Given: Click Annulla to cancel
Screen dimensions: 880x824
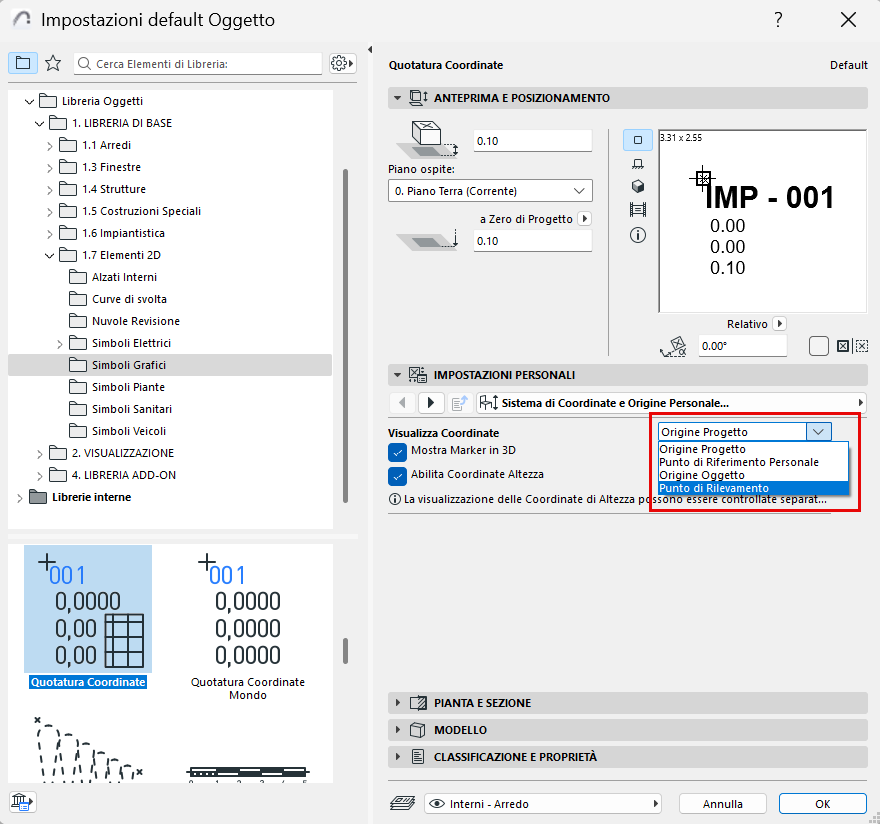Looking at the screenshot, I should (x=722, y=804).
